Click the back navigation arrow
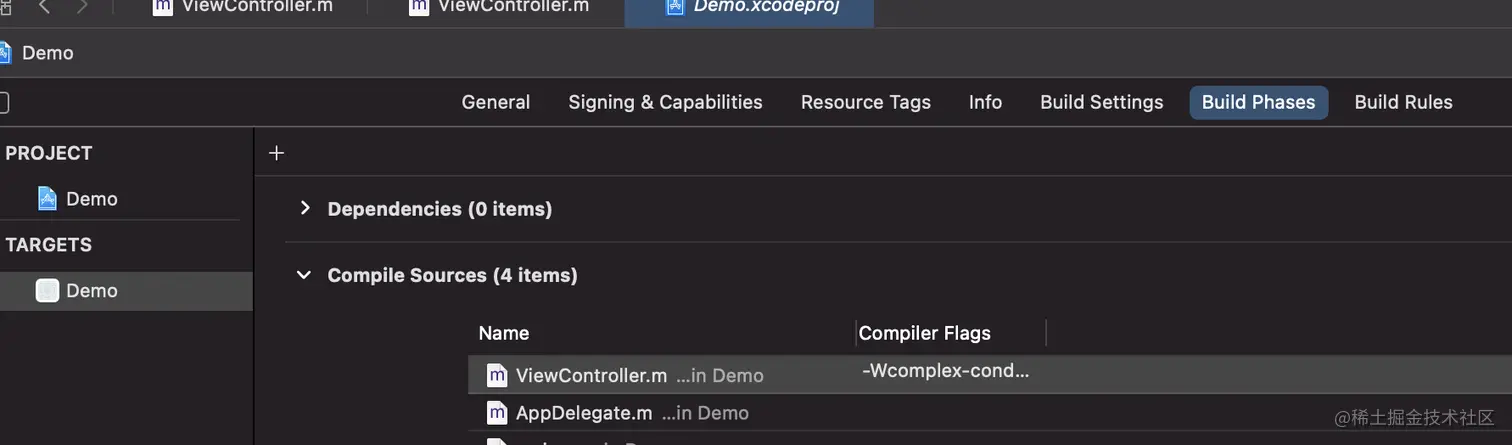This screenshot has width=1512, height=445. [x=44, y=7]
